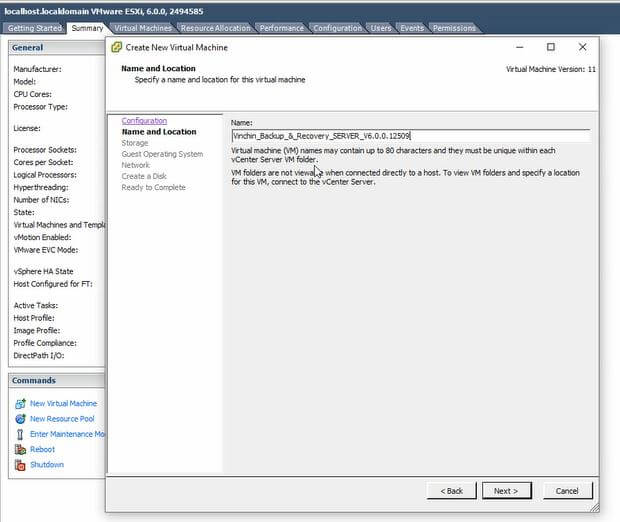Click the New Virtual Machine command icon
This screenshot has height=522, width=620.
[20, 404]
